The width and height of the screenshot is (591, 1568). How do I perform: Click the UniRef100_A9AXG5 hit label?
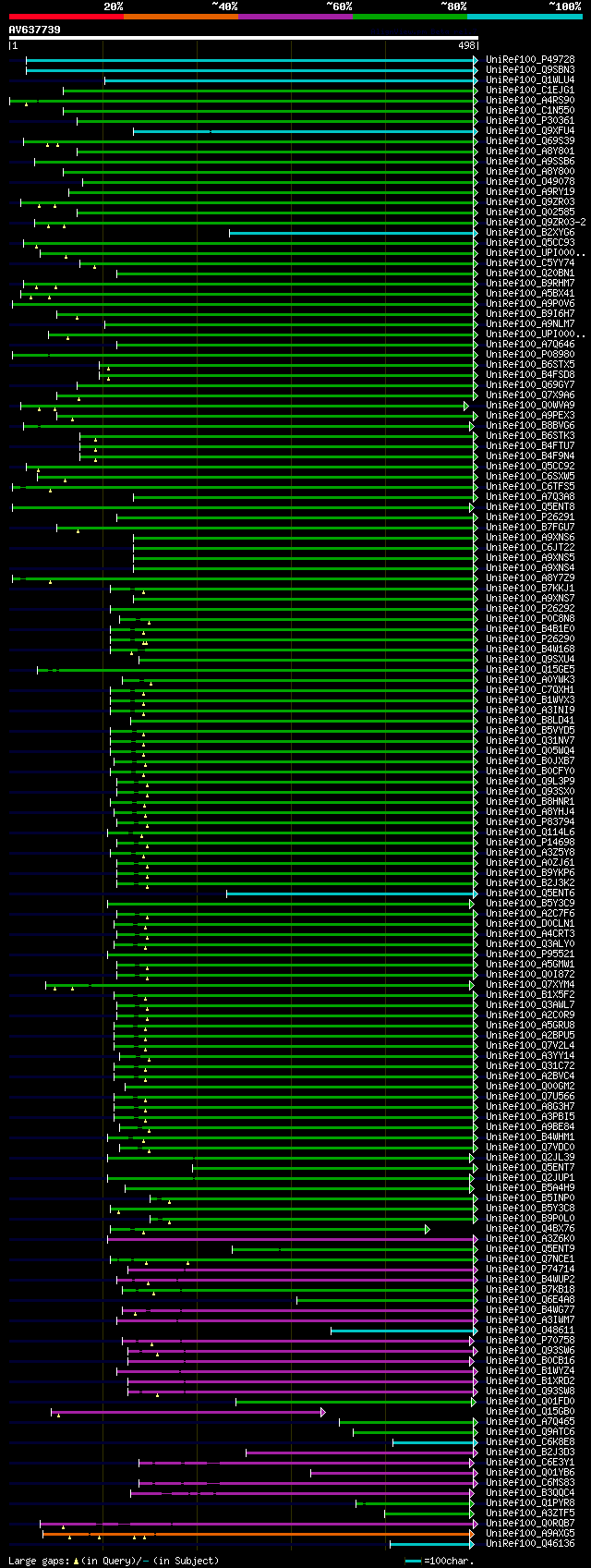click(x=530, y=1533)
